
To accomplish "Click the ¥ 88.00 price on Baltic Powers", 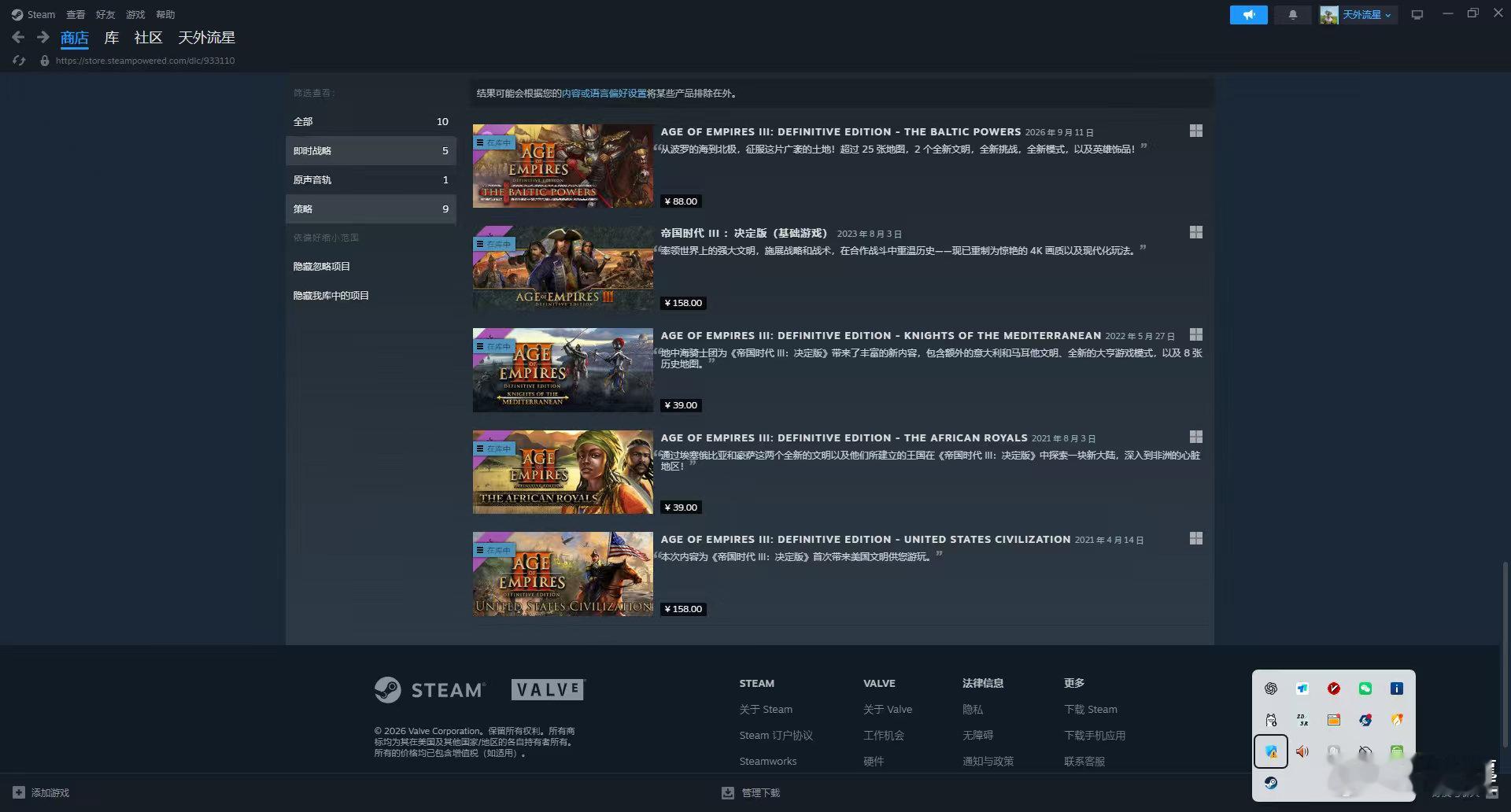I will (681, 201).
